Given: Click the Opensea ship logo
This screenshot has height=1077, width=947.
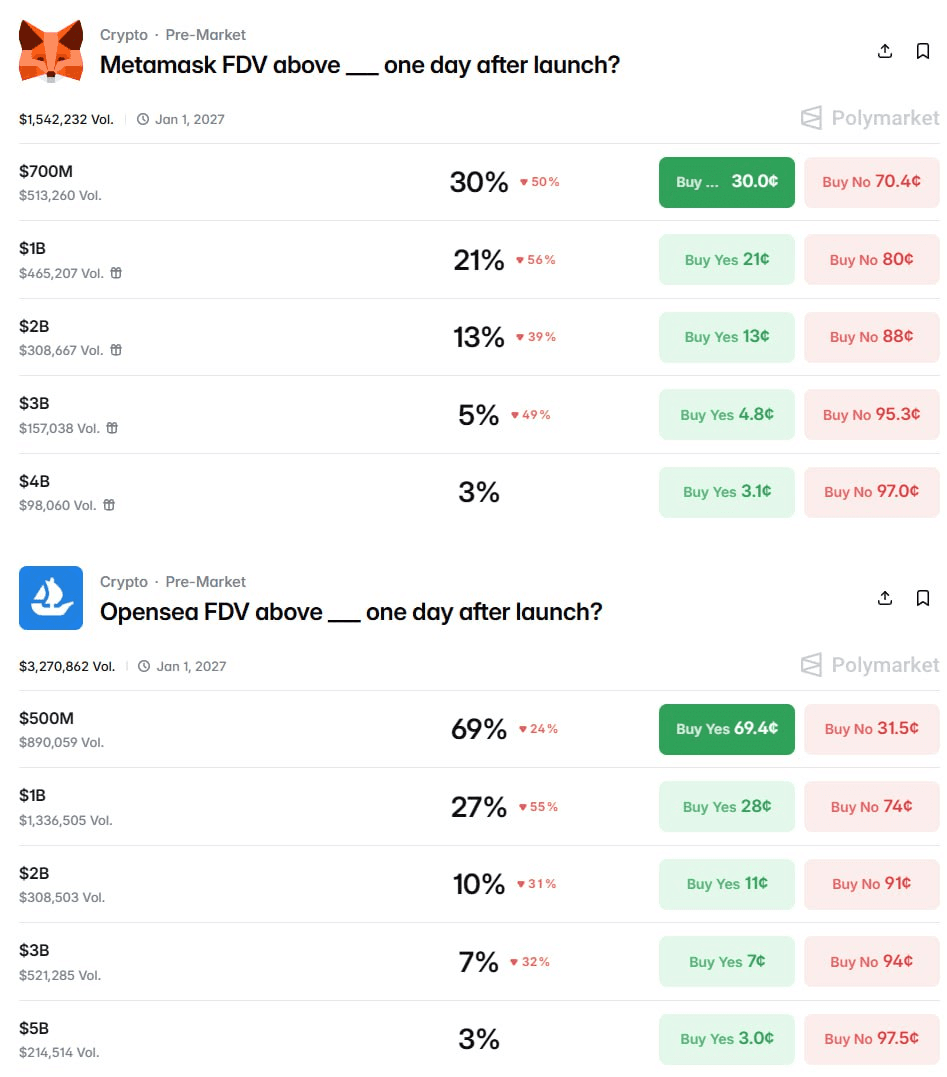Looking at the screenshot, I should (x=51, y=598).
